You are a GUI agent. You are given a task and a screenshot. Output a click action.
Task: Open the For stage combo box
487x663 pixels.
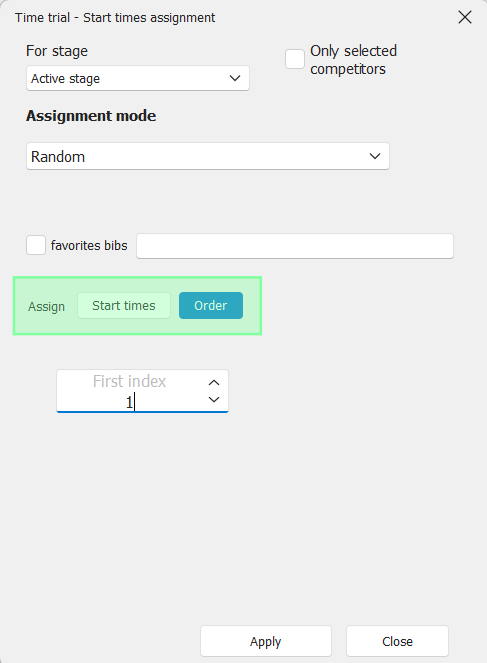[138, 78]
